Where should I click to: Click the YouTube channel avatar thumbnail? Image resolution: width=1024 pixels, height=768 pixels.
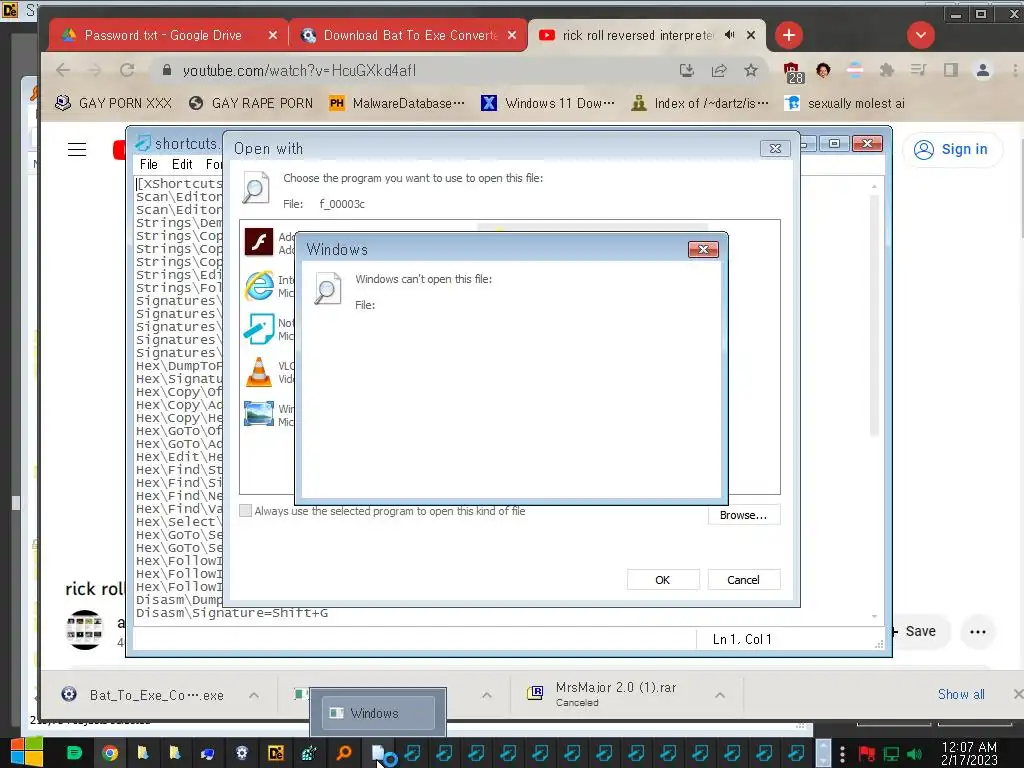pyautogui.click(x=85, y=630)
